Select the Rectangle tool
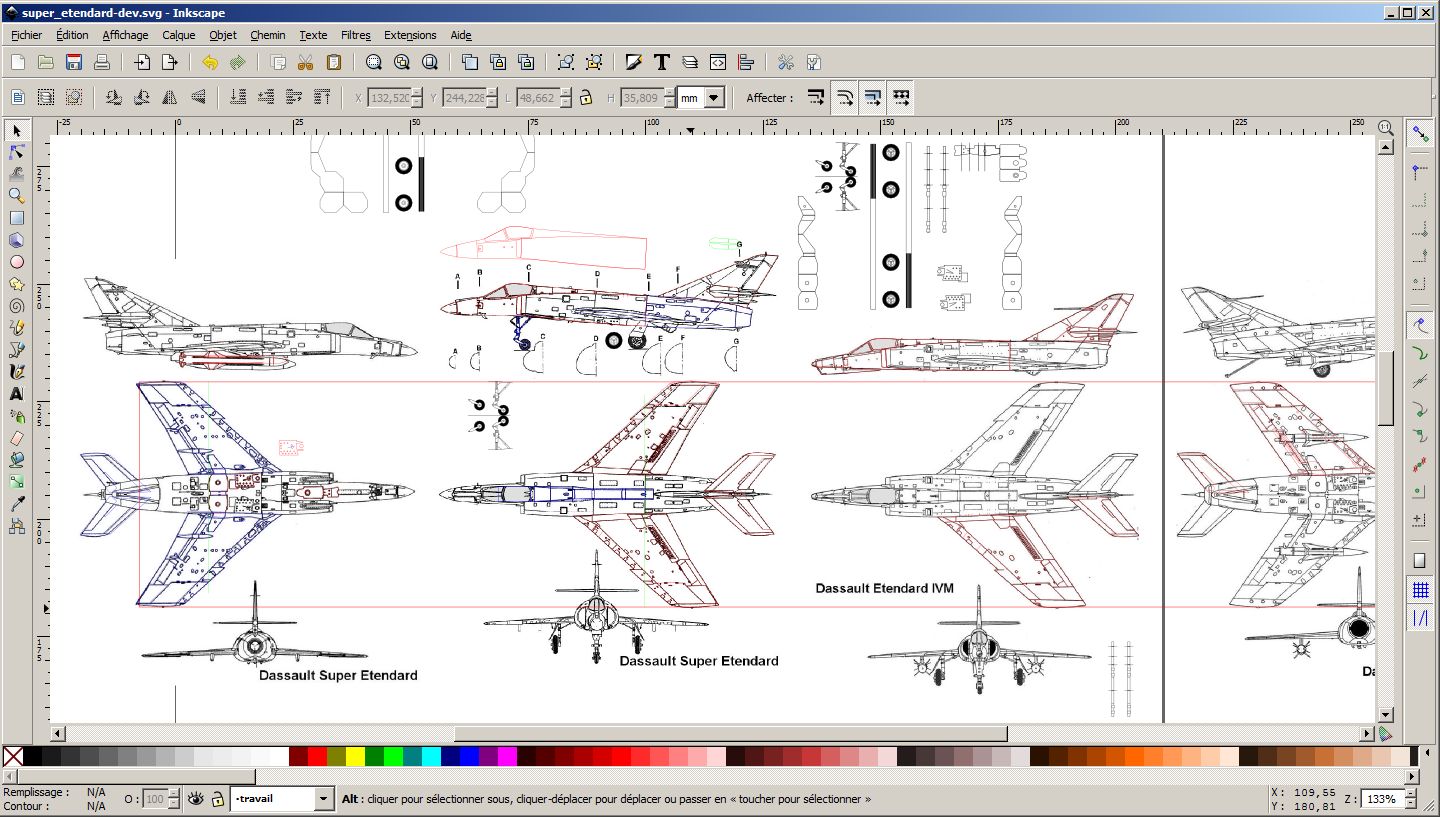 (17, 218)
